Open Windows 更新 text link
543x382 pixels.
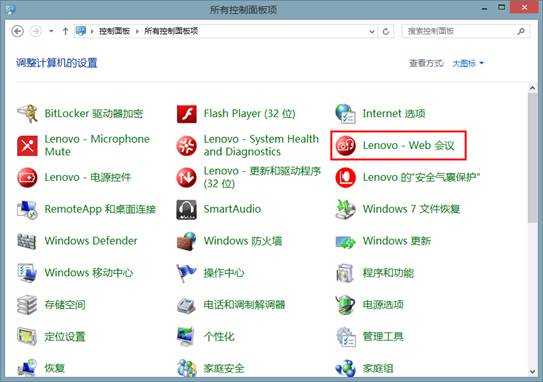pos(397,241)
